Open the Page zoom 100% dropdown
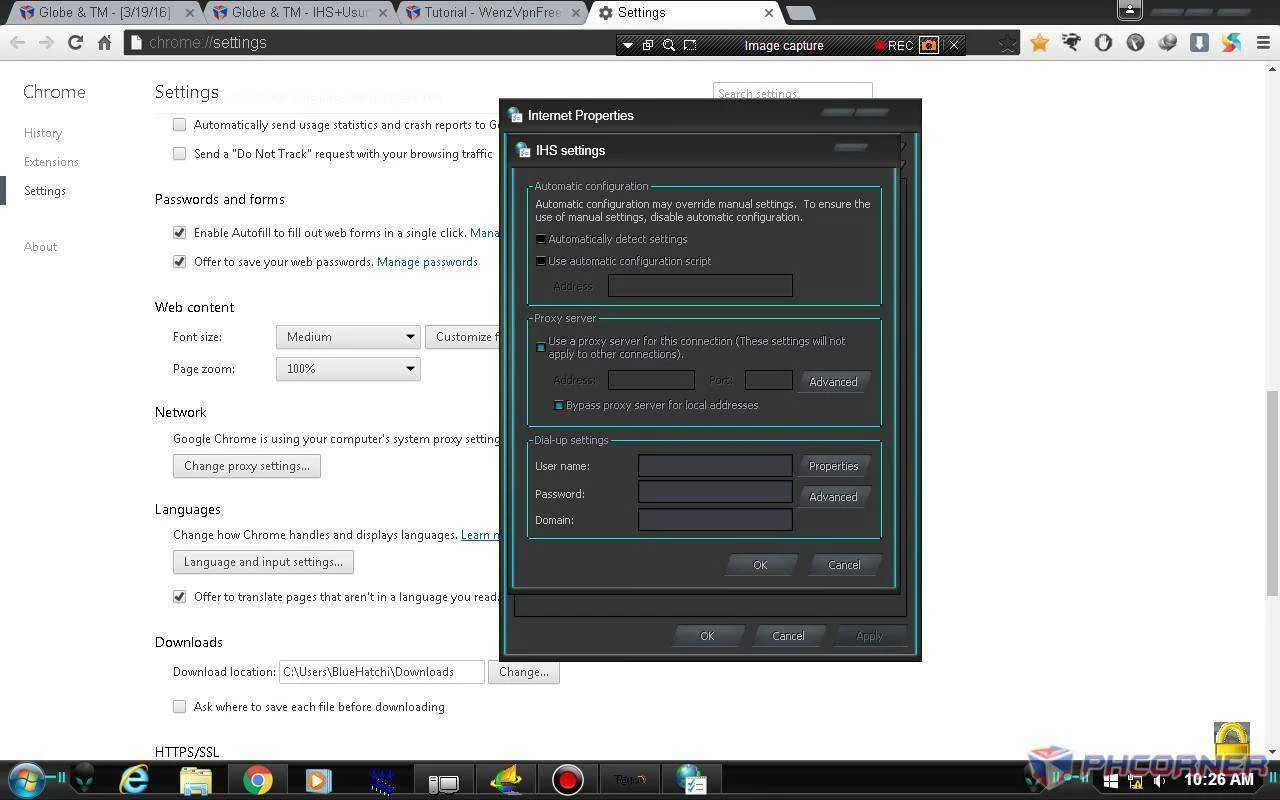The image size is (1280, 800). (348, 369)
